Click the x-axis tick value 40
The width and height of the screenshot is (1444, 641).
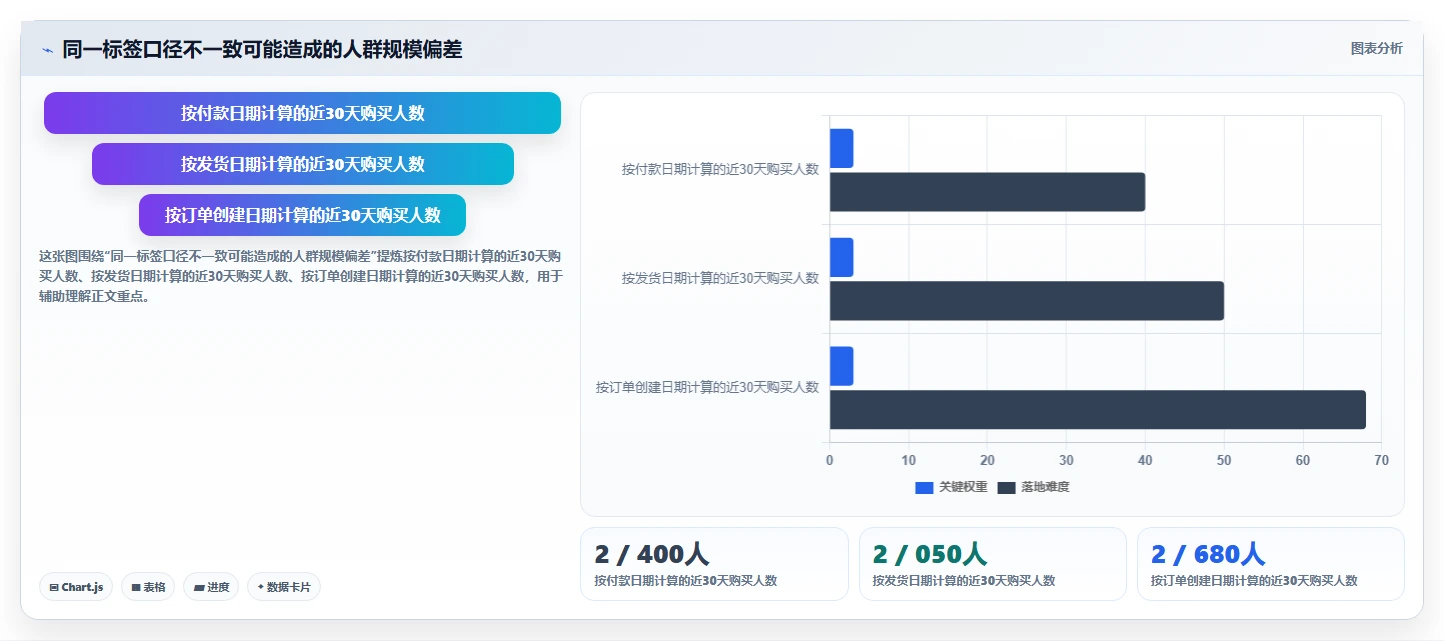point(1145,460)
